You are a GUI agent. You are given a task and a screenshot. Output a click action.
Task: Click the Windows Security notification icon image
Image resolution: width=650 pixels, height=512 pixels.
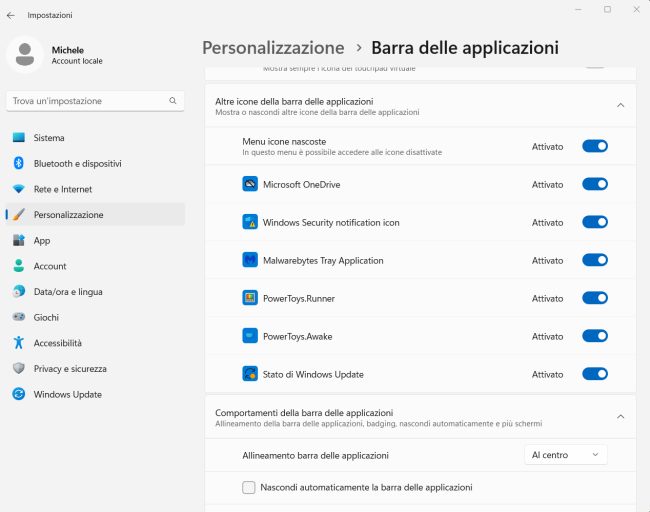250,222
